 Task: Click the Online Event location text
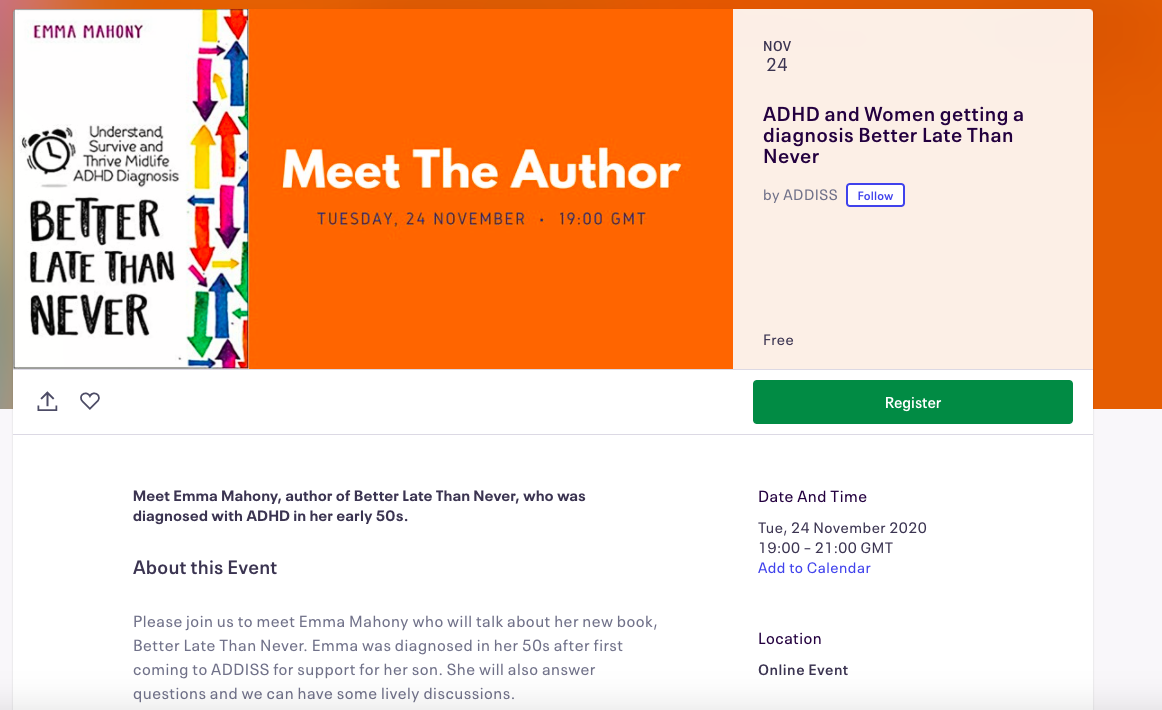pyautogui.click(x=803, y=670)
